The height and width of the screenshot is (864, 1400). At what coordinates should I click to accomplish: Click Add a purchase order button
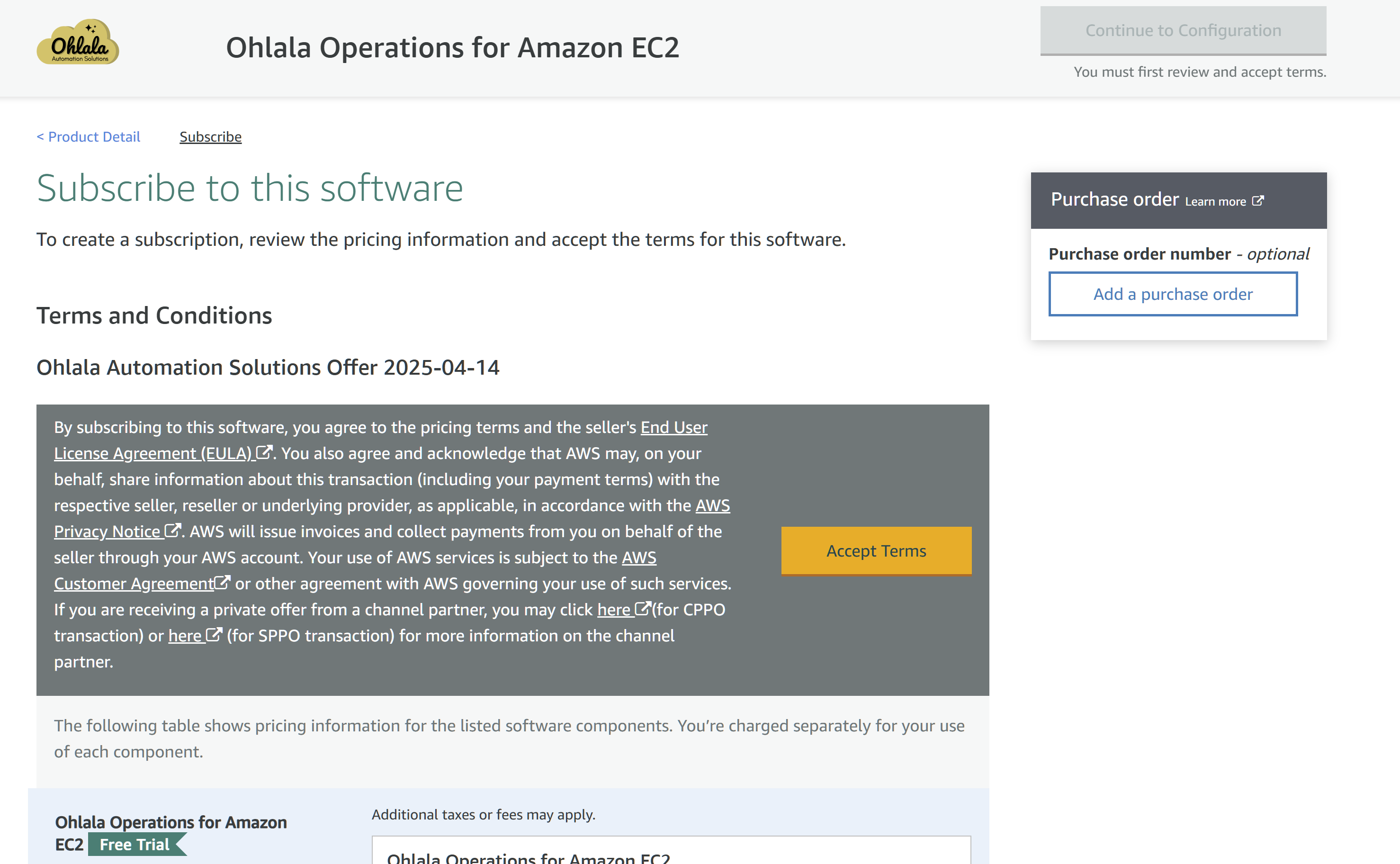point(1173,294)
